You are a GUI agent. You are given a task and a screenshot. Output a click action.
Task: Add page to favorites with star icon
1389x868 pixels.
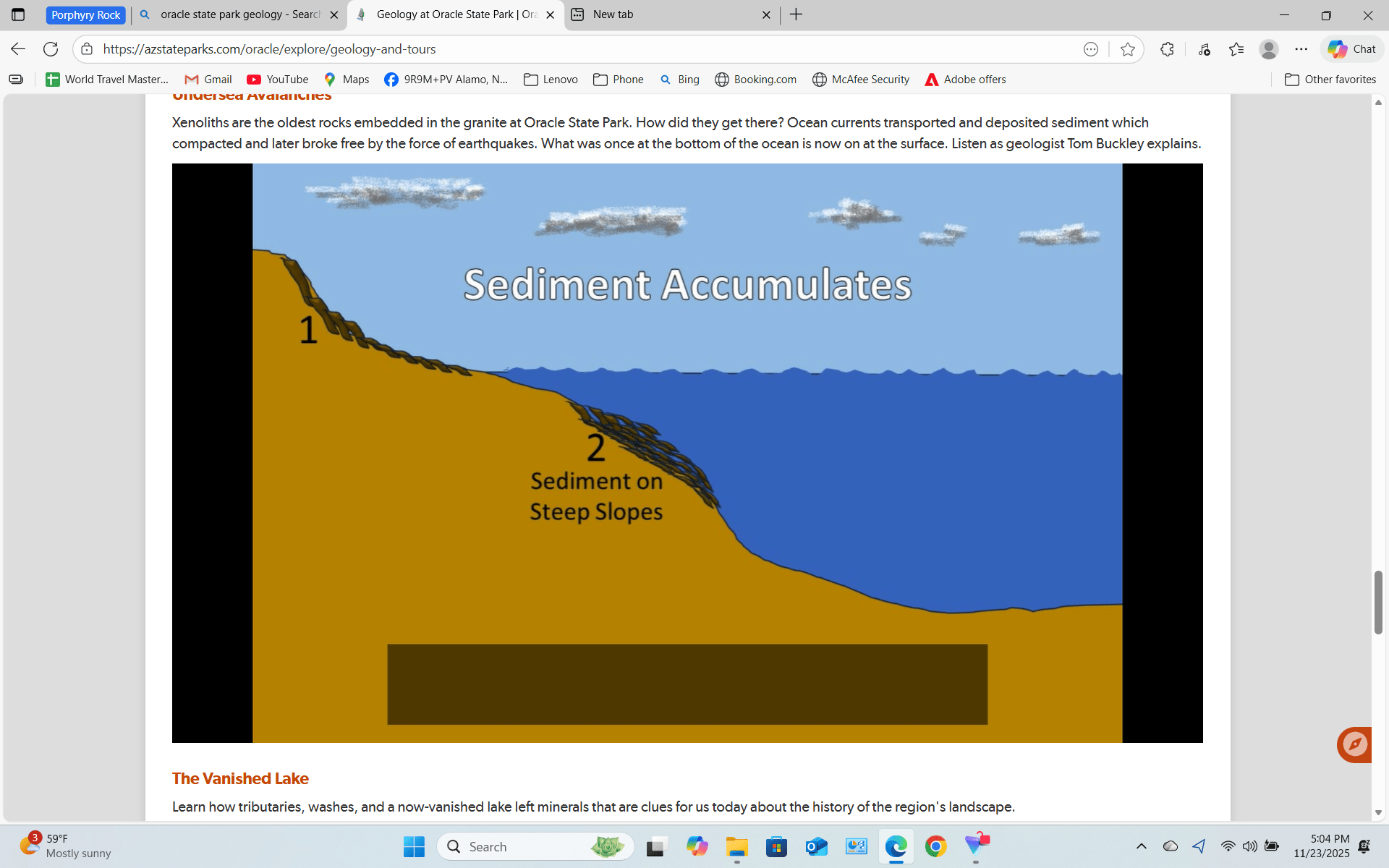(x=1127, y=49)
